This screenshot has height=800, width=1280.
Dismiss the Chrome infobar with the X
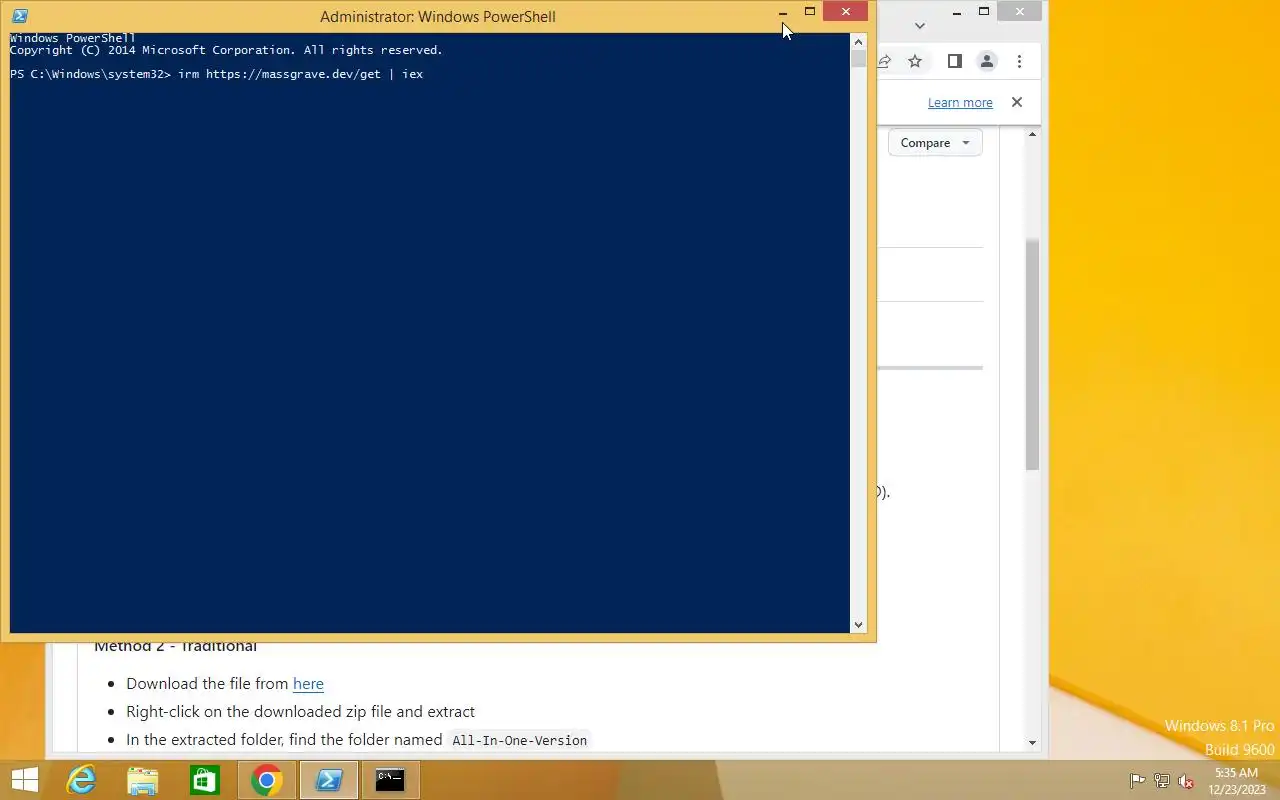(1017, 102)
